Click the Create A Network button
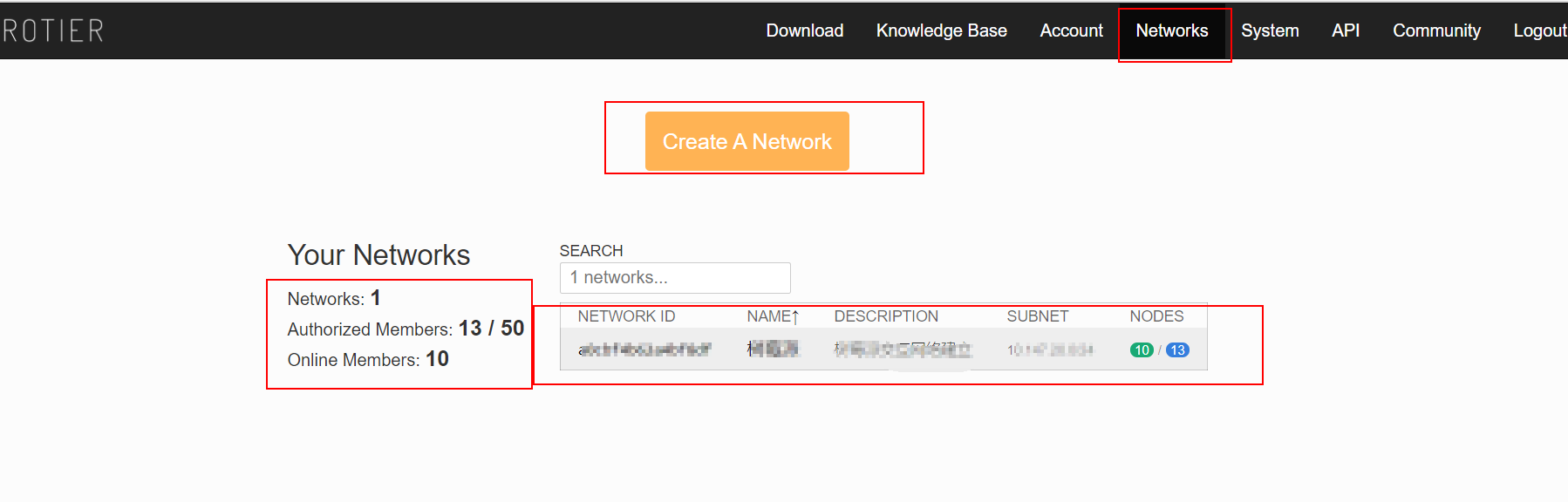 (747, 141)
